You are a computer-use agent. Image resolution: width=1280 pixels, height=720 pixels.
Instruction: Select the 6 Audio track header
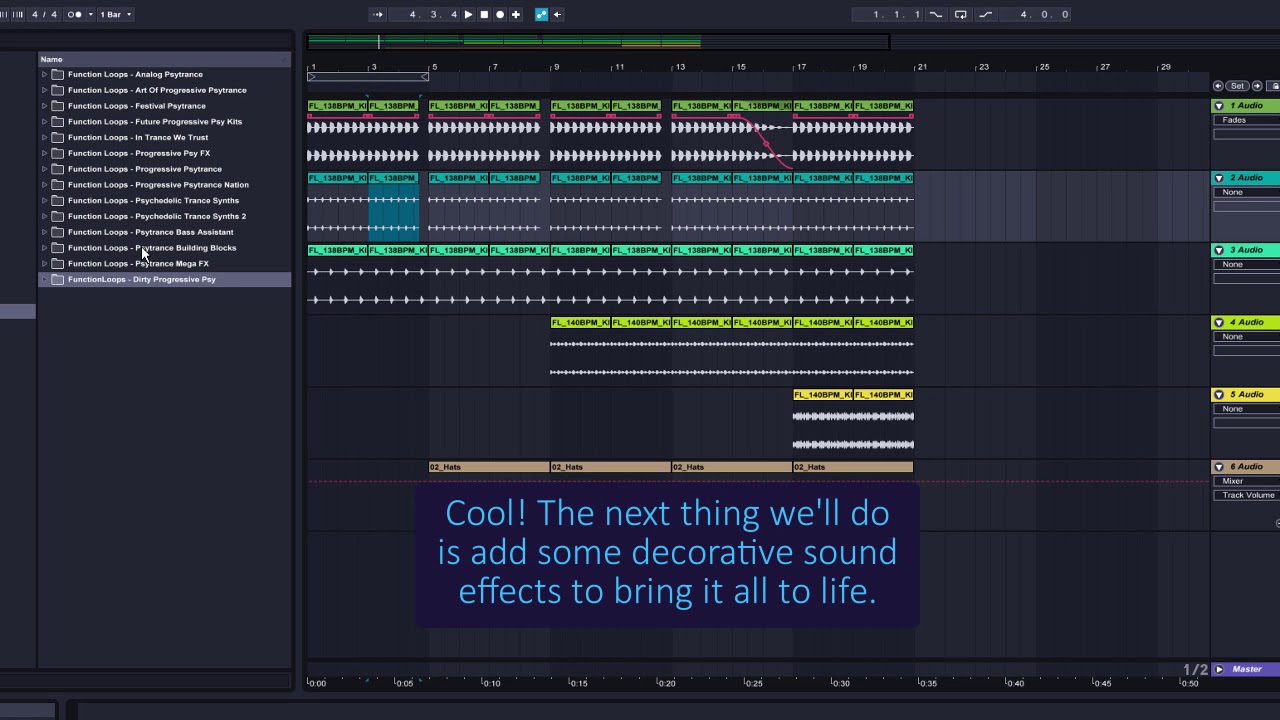click(x=1246, y=467)
